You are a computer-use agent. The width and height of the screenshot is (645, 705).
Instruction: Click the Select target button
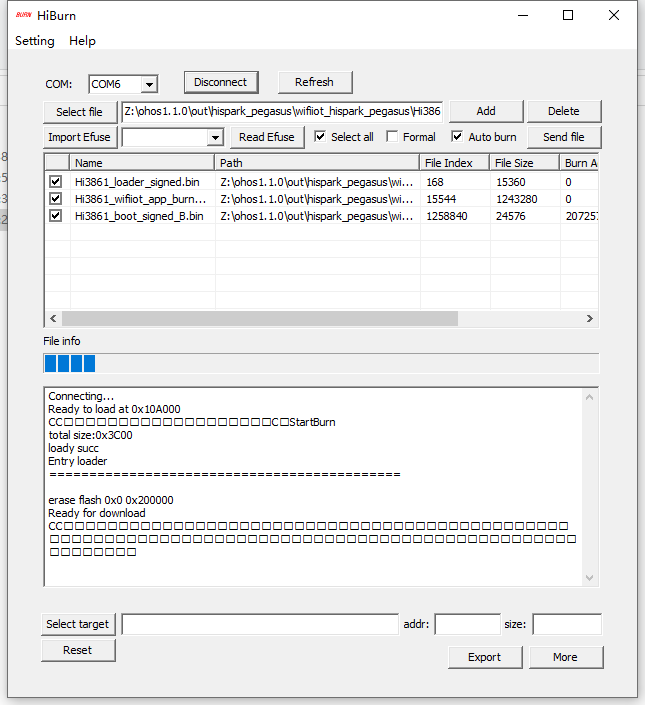(78, 625)
